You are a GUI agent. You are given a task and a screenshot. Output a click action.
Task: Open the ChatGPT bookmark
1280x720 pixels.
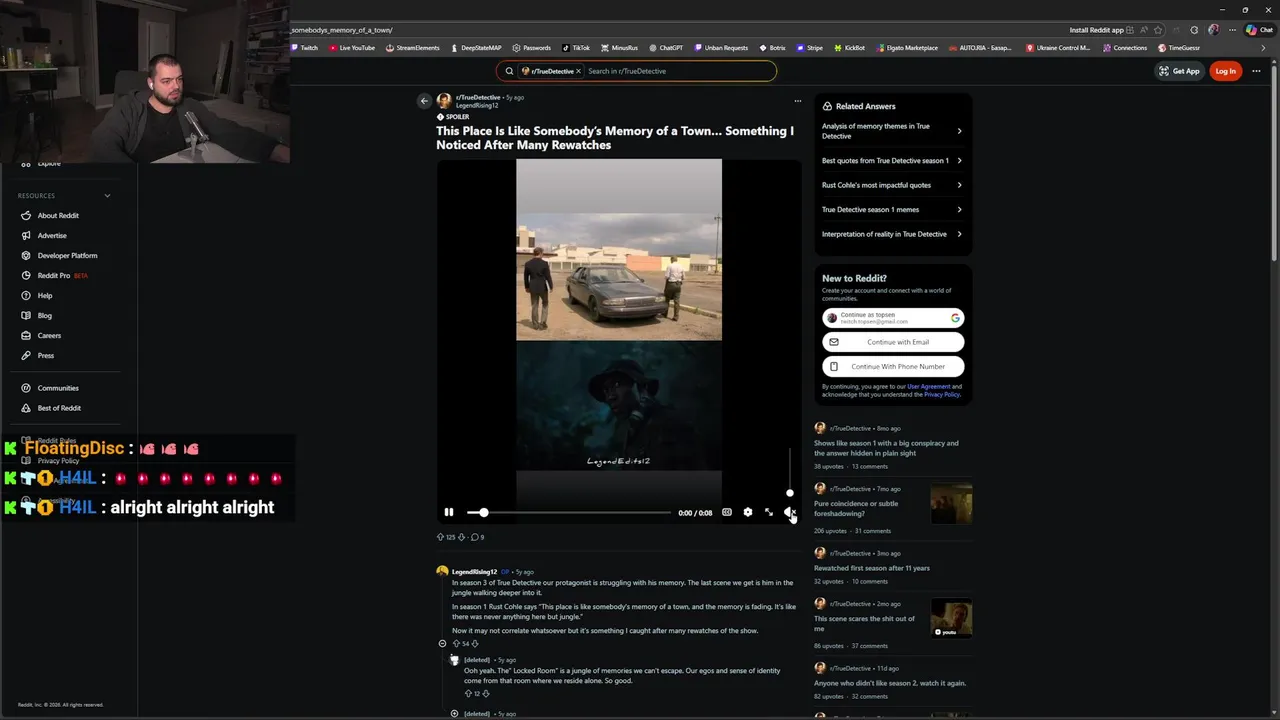tap(666, 48)
